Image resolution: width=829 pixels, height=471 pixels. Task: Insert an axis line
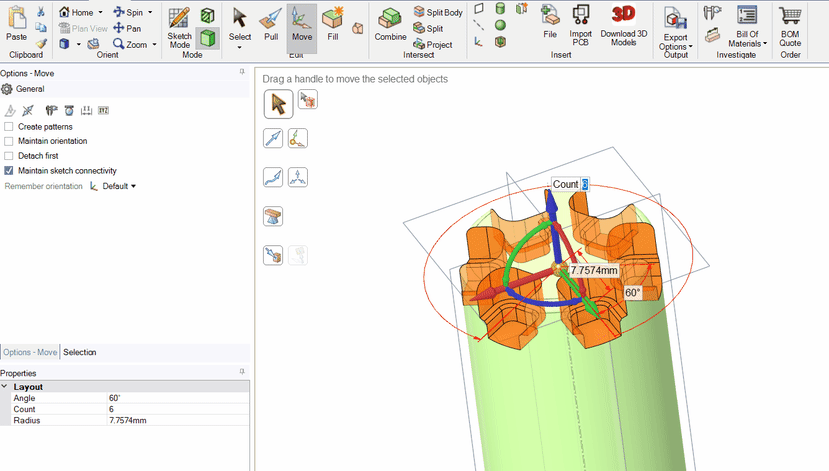[478, 25]
